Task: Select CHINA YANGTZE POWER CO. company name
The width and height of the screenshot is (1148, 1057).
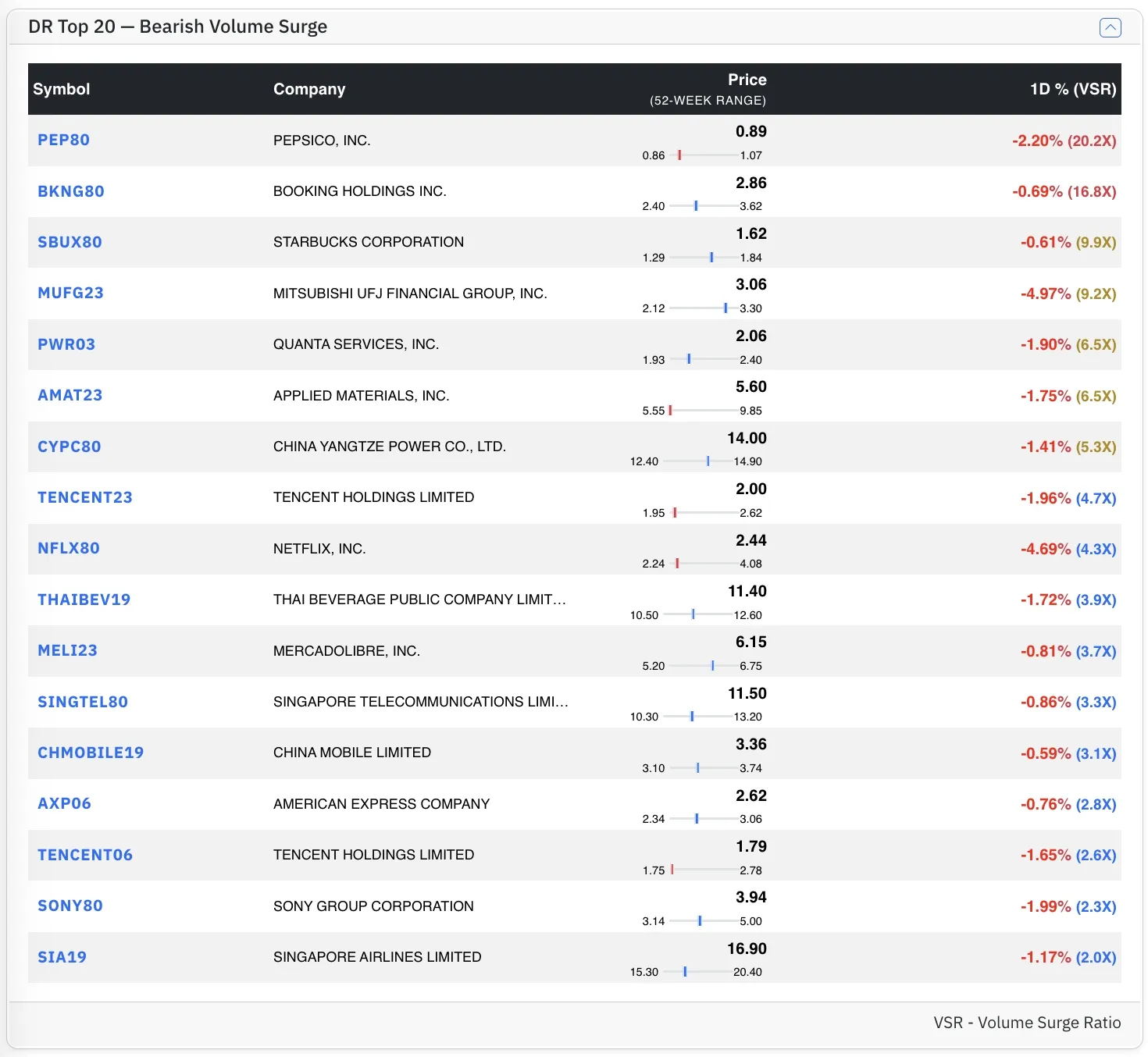Action: [x=390, y=447]
